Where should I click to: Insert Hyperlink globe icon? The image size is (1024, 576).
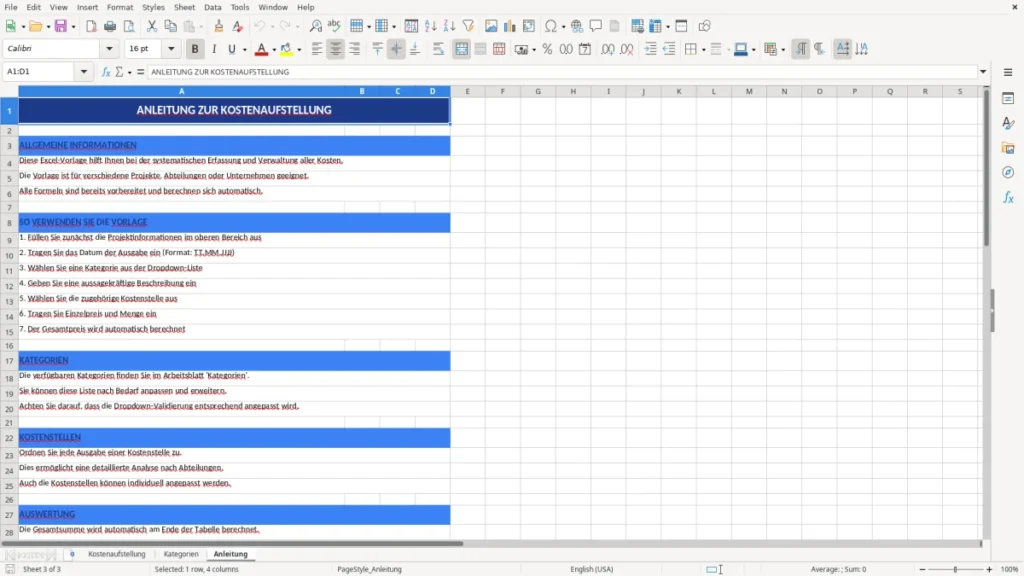(577, 26)
